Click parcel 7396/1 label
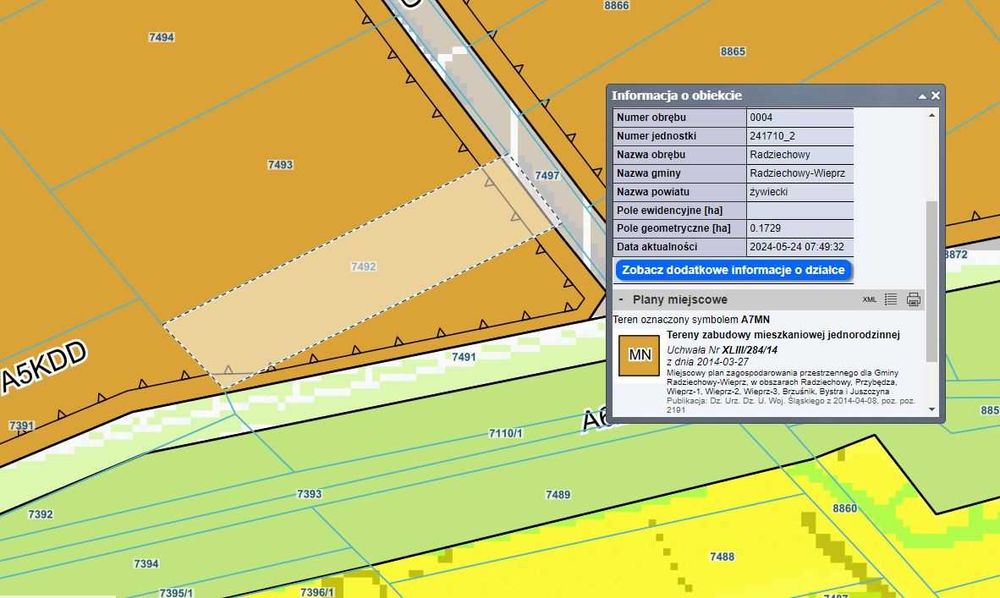Viewport: 1000px width, 598px height. (317, 592)
